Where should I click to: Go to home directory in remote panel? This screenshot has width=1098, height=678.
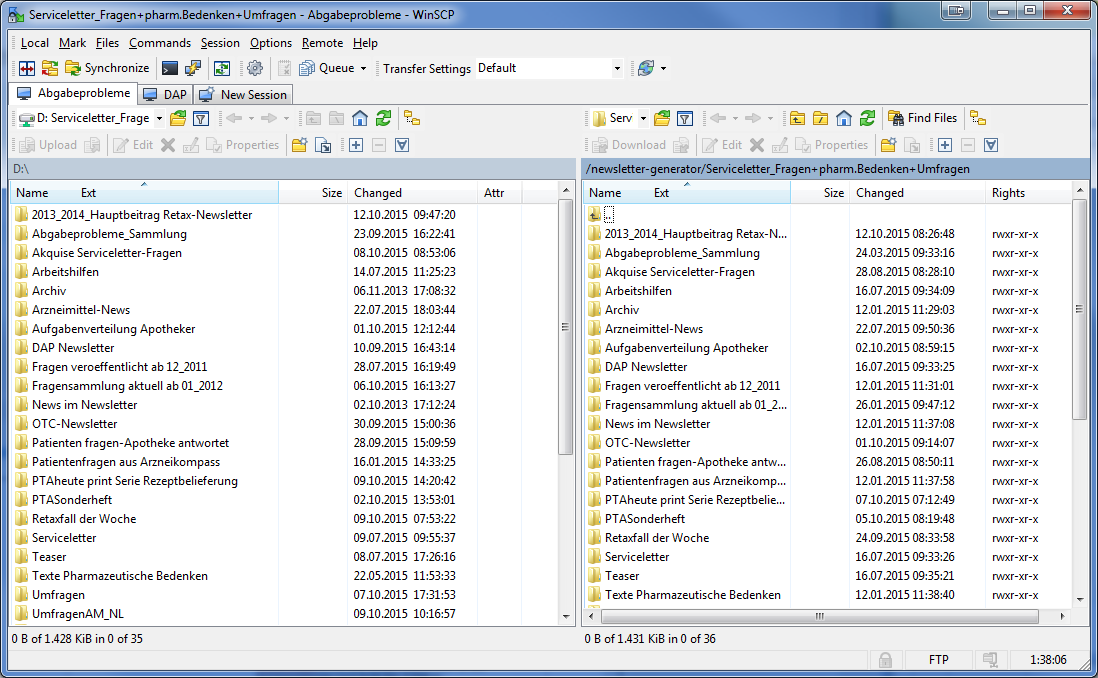pyautogui.click(x=844, y=118)
